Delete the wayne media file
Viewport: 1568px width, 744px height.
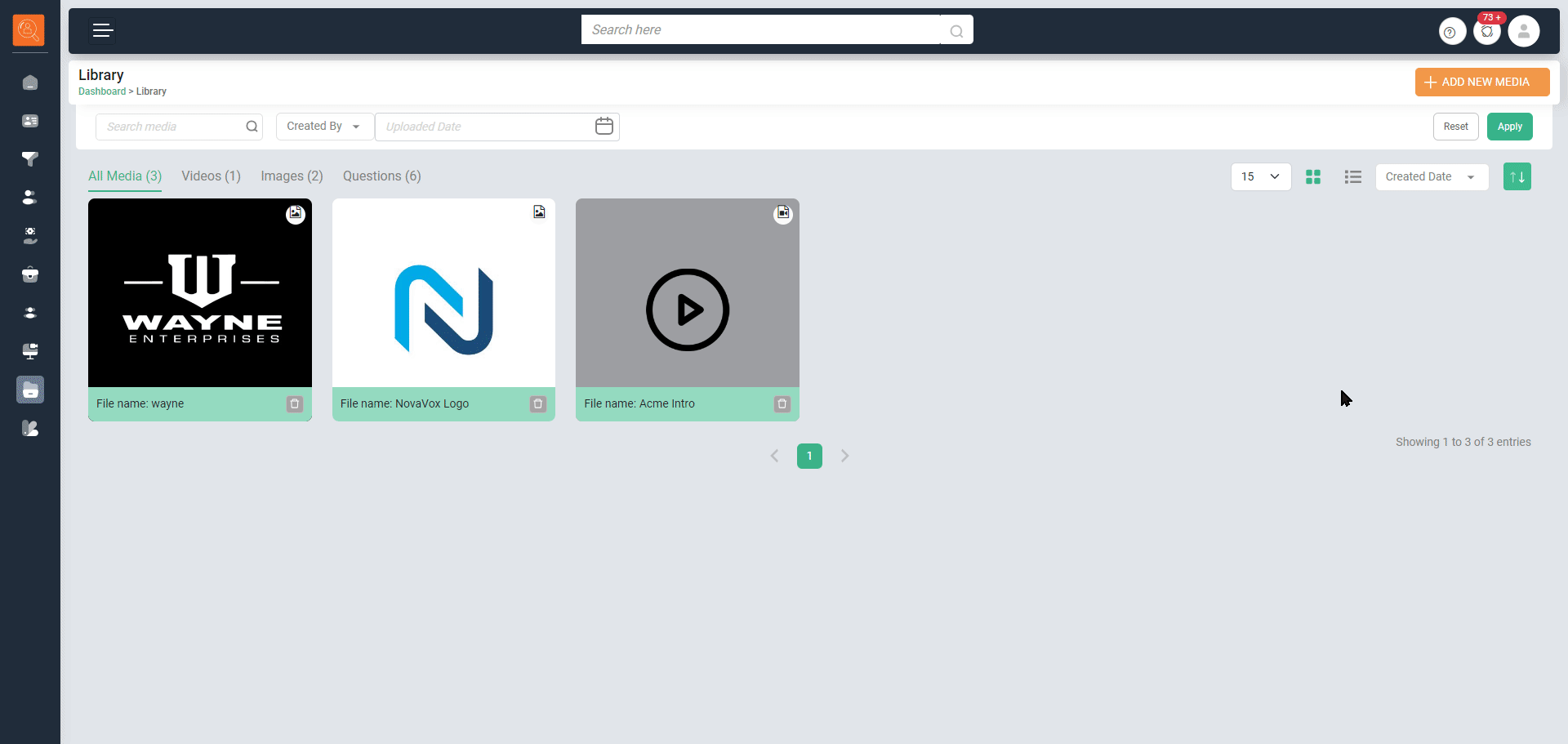[295, 404]
